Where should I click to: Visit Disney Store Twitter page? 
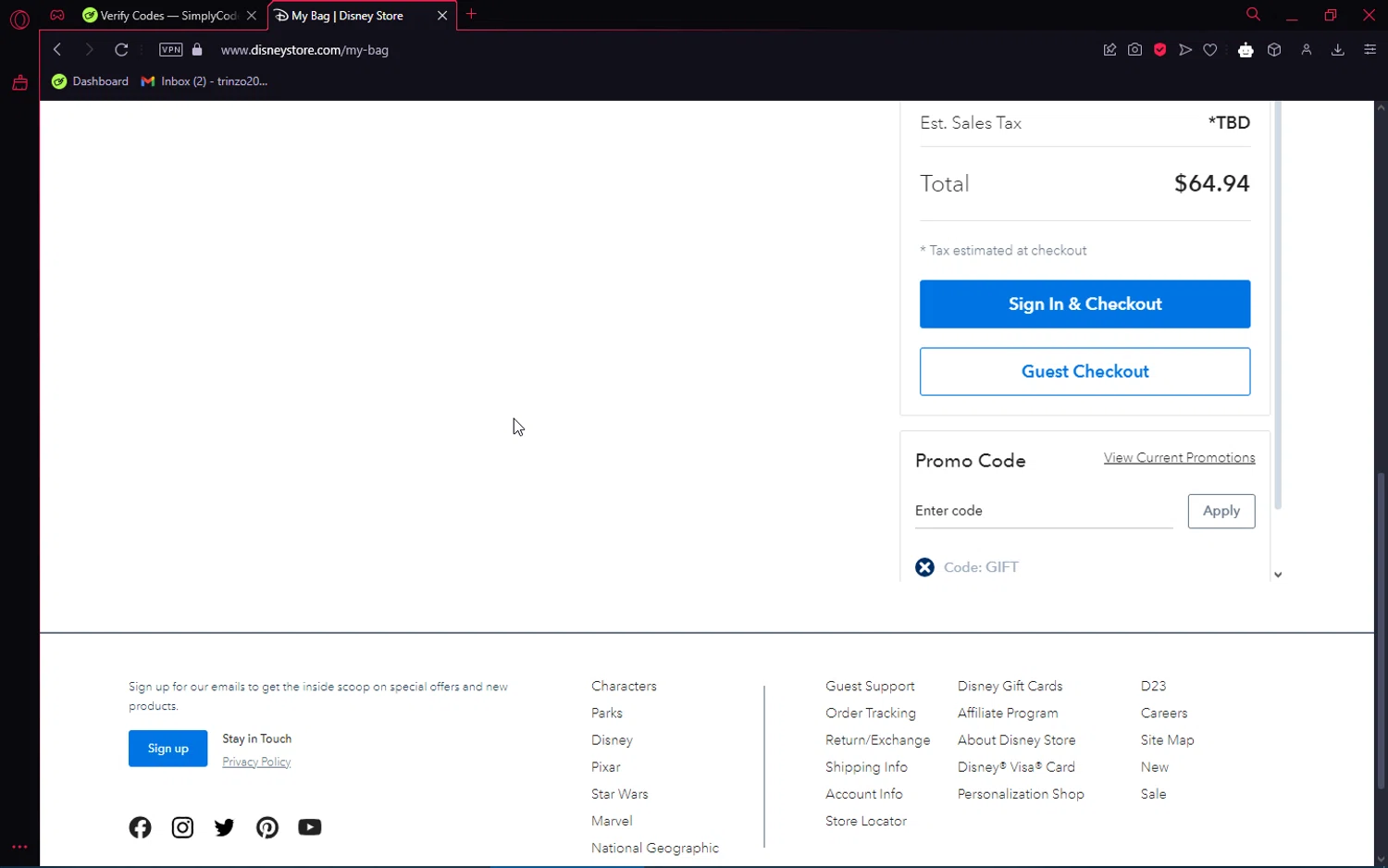pyautogui.click(x=225, y=827)
